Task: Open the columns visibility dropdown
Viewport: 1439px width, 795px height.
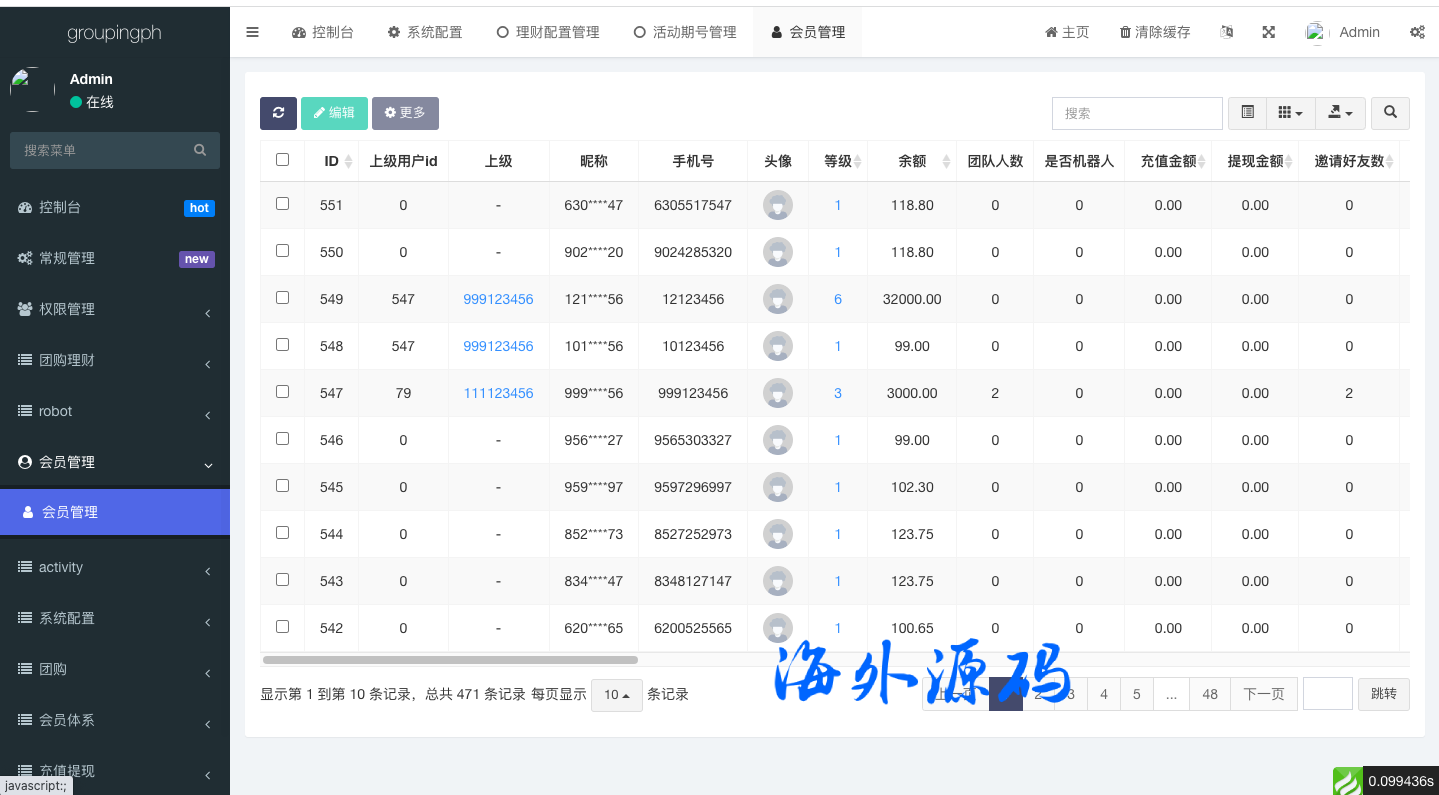Action: click(x=1290, y=113)
